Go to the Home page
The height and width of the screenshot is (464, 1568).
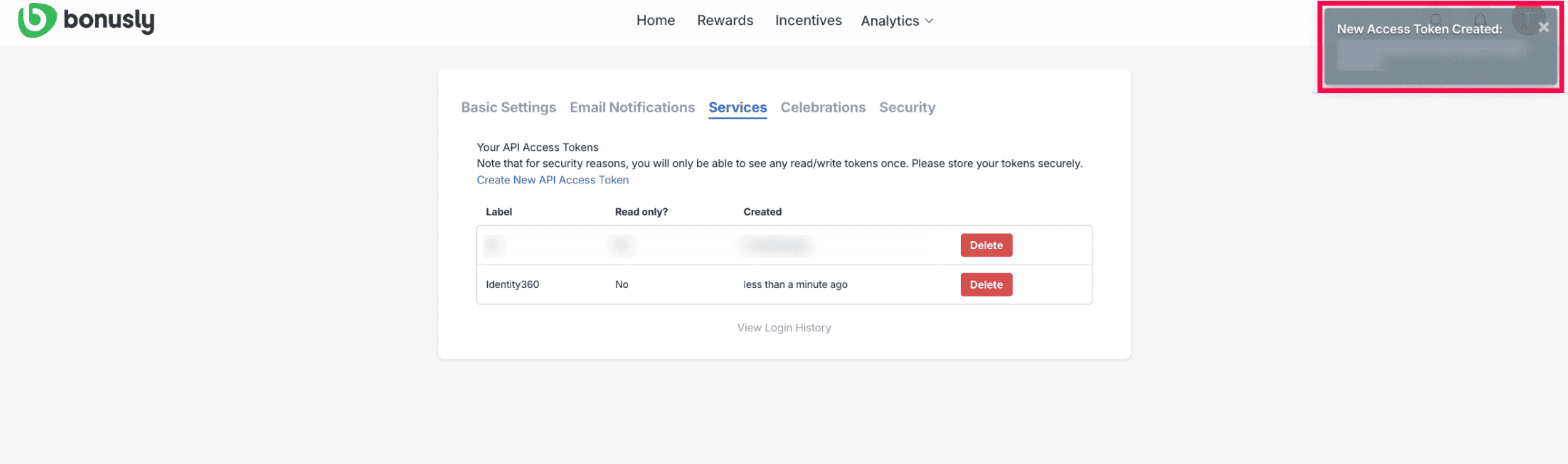(x=655, y=20)
